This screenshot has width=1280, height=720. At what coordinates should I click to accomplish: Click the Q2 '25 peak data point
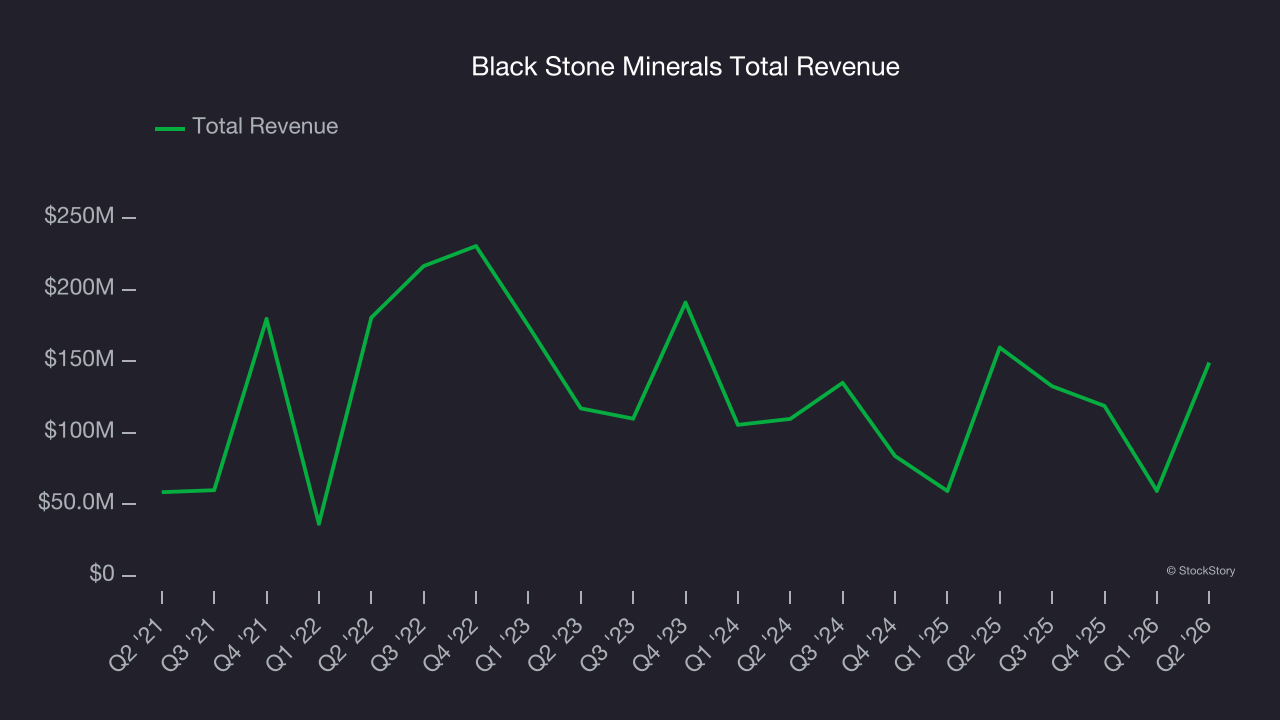(1000, 347)
